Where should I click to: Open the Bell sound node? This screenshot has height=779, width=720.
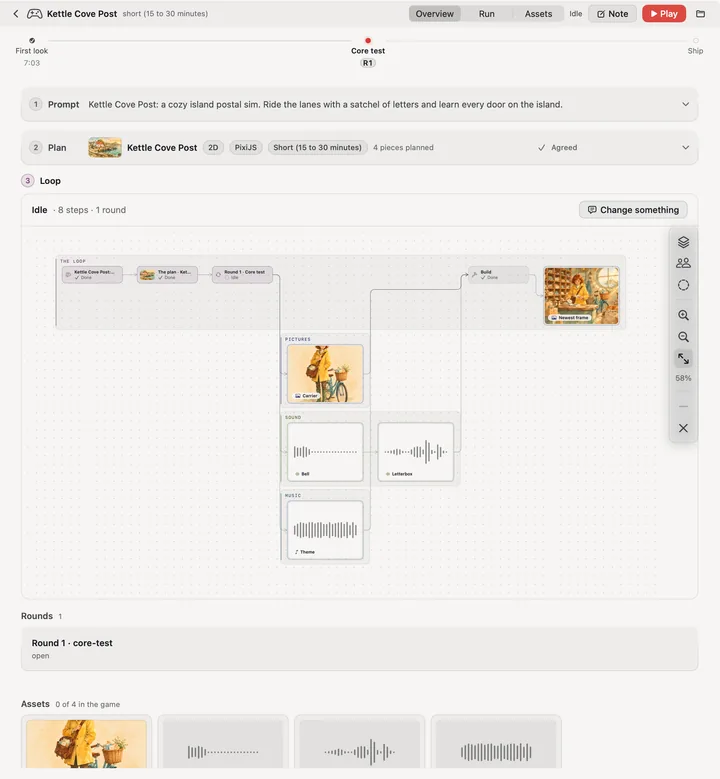point(325,452)
